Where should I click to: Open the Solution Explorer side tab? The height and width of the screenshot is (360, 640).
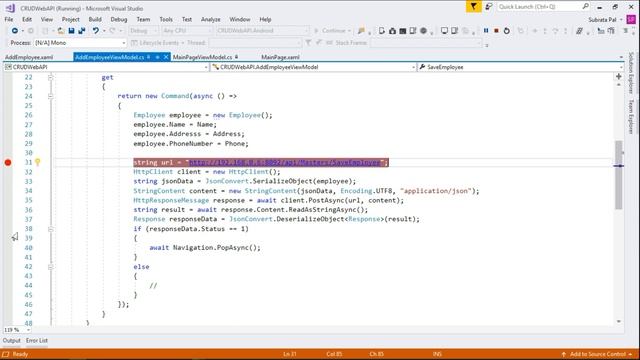631,73
